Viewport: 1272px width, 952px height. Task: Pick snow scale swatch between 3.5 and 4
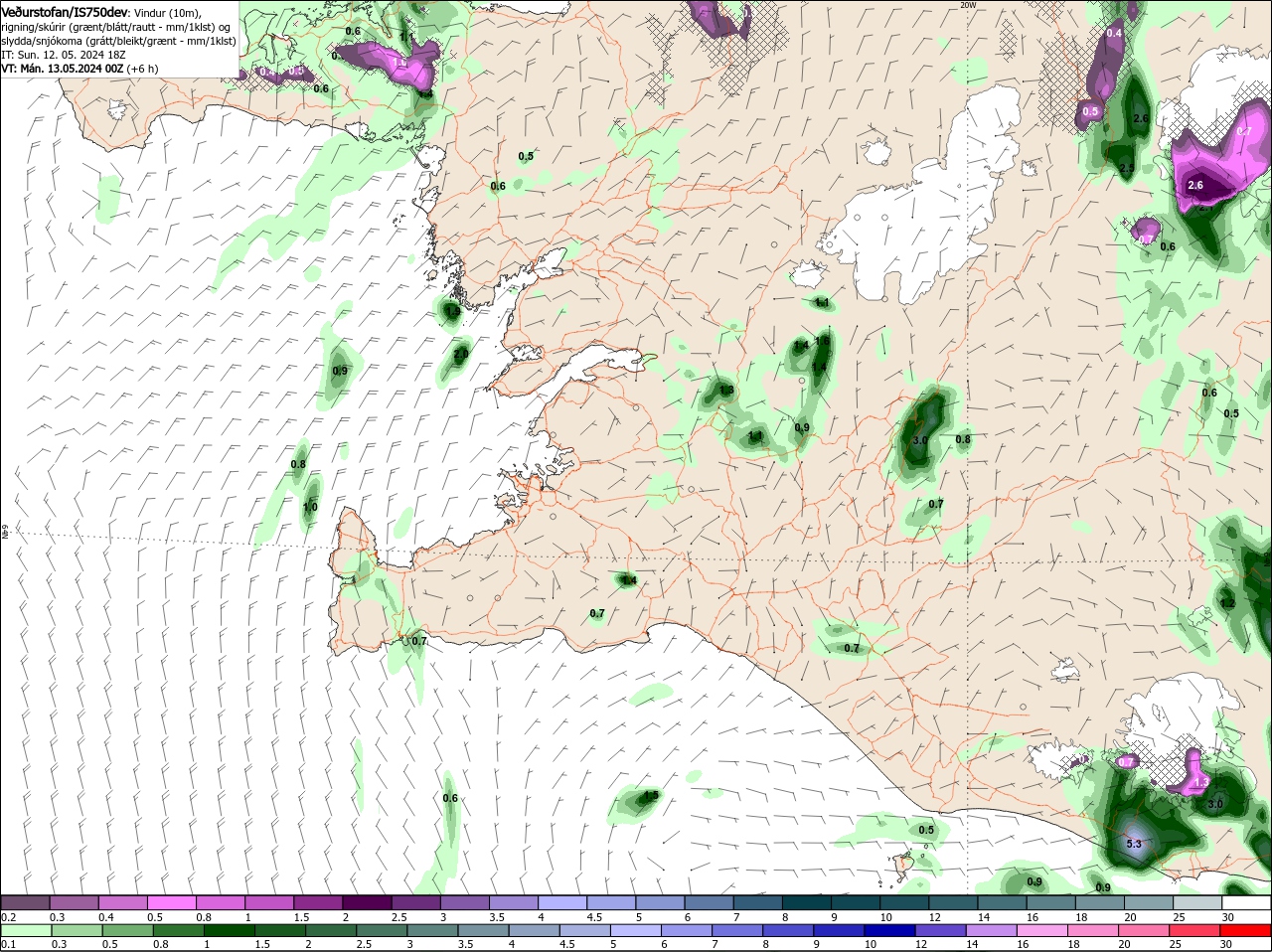pos(514,902)
